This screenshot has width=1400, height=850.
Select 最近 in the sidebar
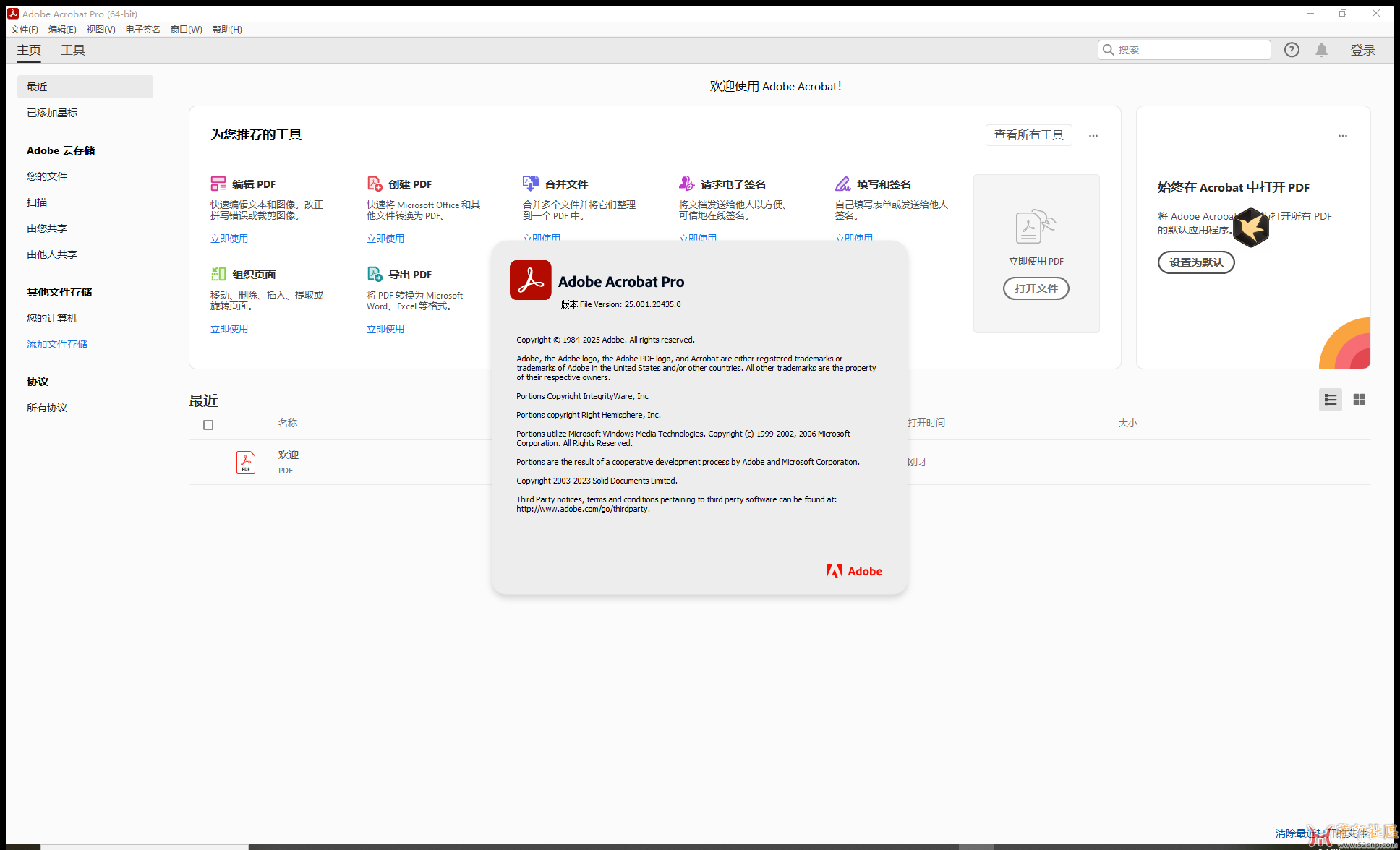coord(85,87)
